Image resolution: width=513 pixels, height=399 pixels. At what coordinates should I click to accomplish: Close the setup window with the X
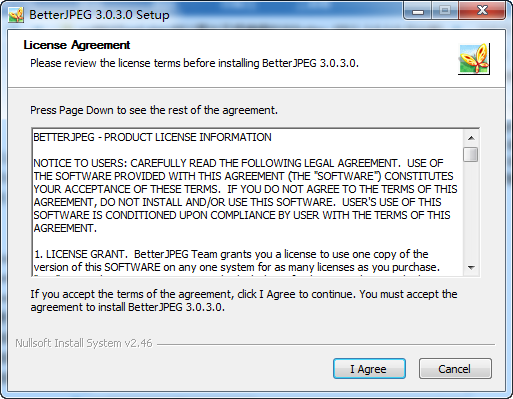point(482,11)
